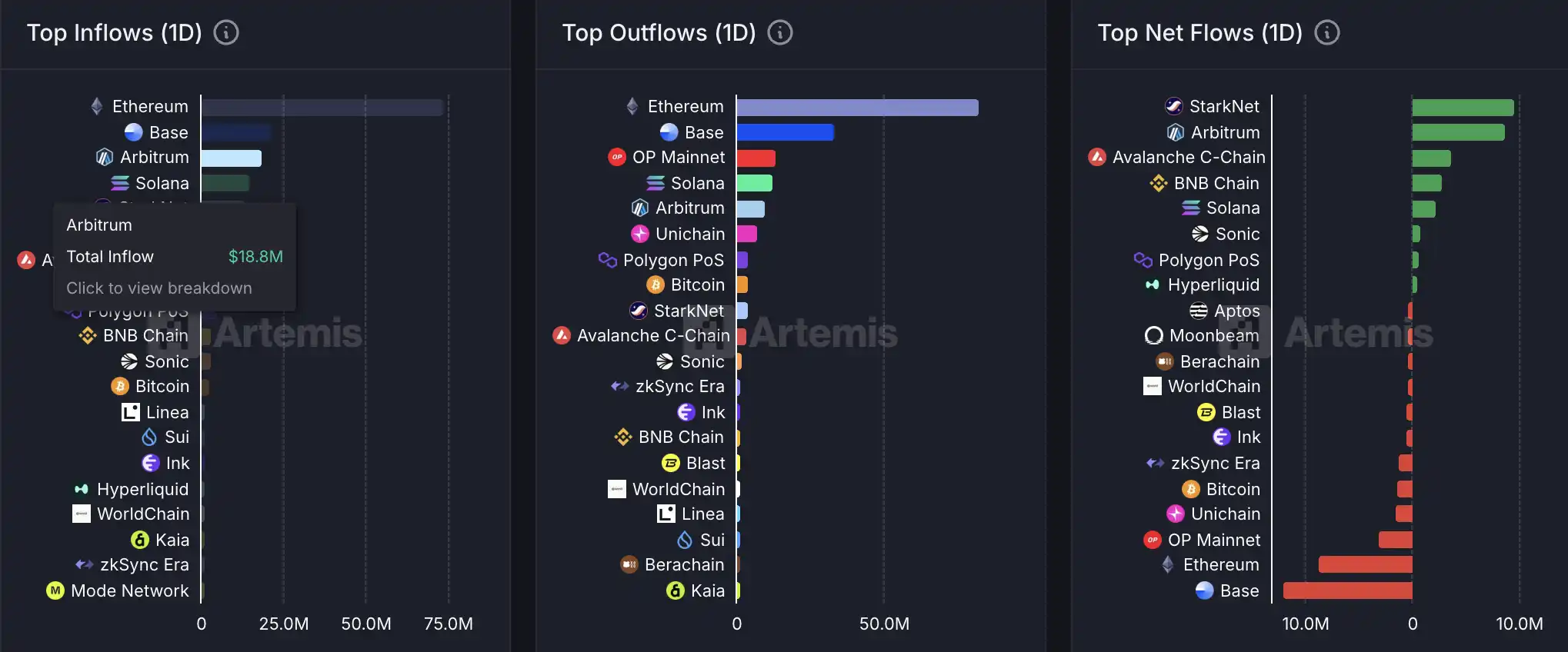Click the Mode Network logo in Inflows chart
This screenshot has width=1568, height=652.
(55, 590)
